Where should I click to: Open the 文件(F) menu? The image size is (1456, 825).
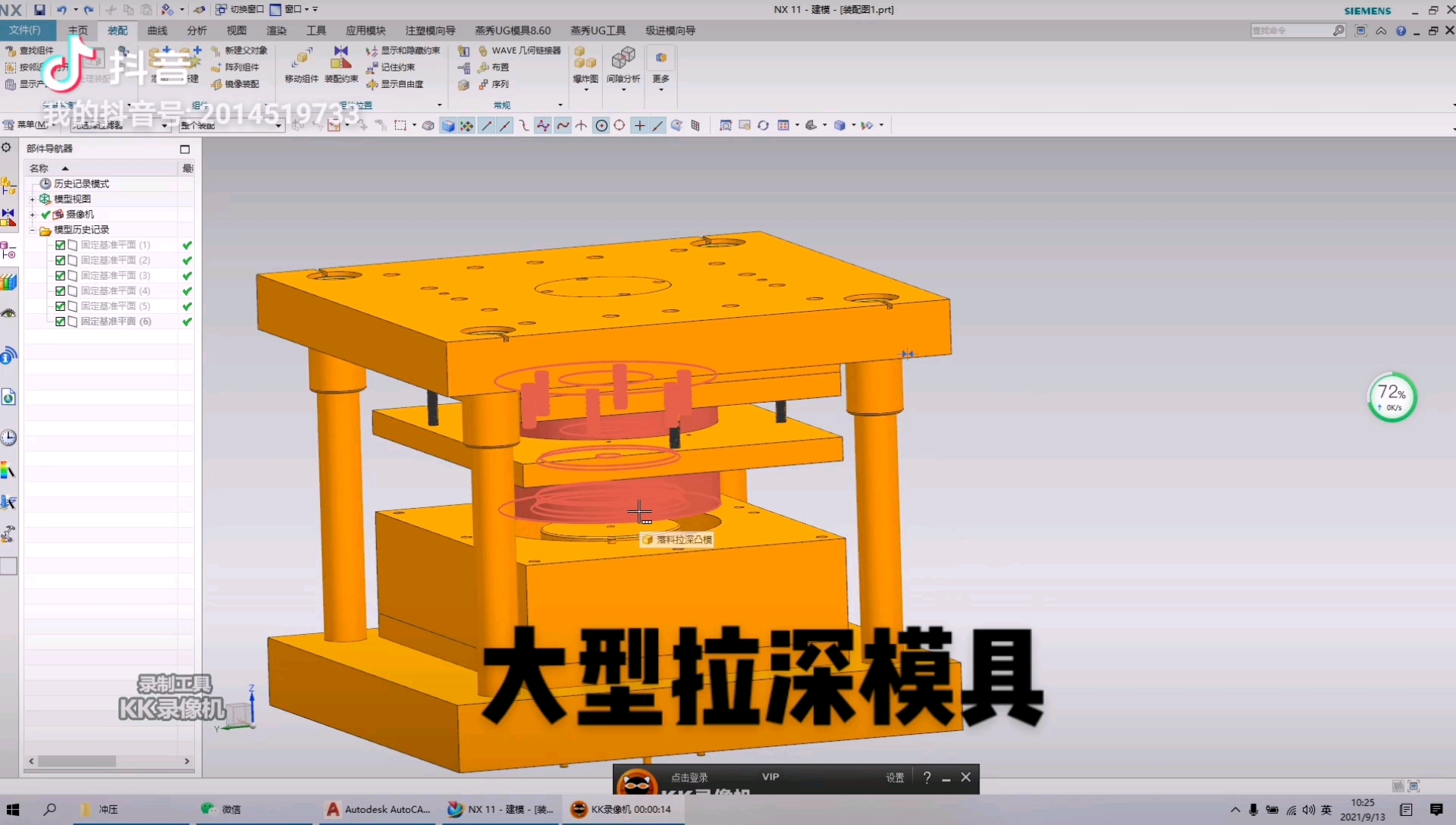(27, 30)
